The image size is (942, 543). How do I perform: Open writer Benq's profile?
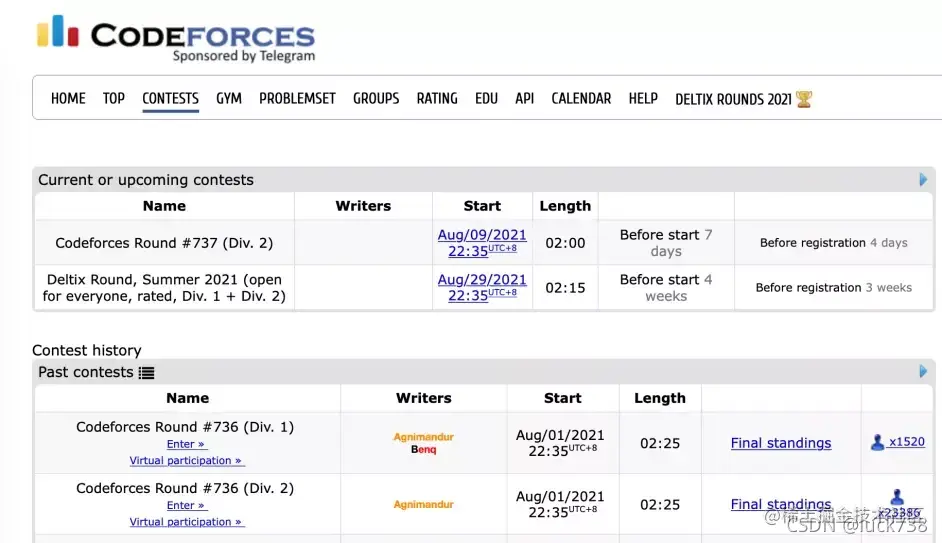pos(424,449)
